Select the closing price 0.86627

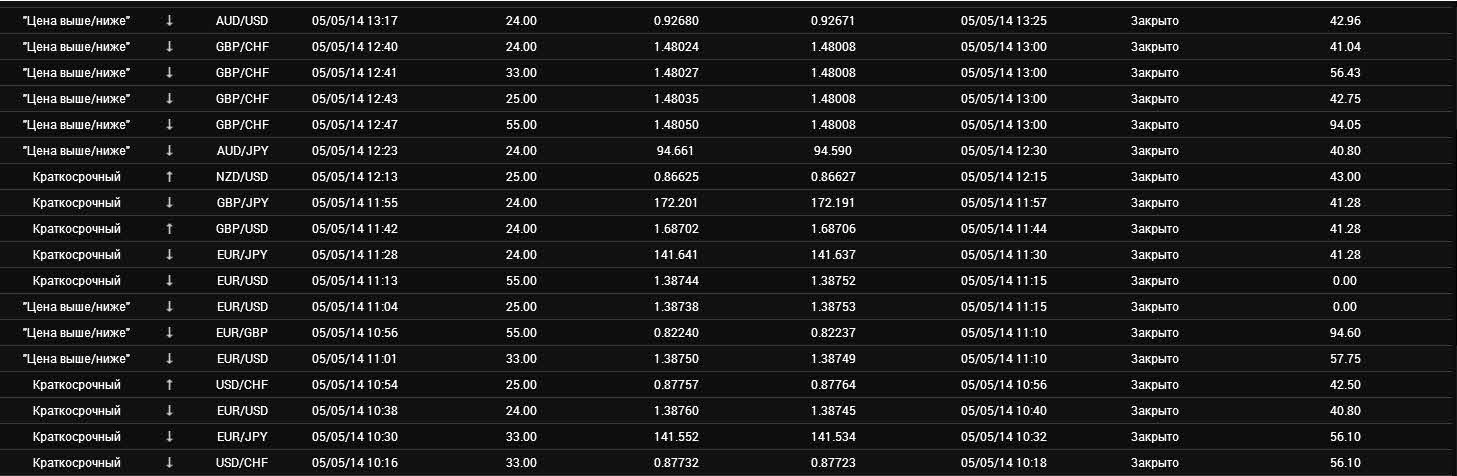coord(833,177)
